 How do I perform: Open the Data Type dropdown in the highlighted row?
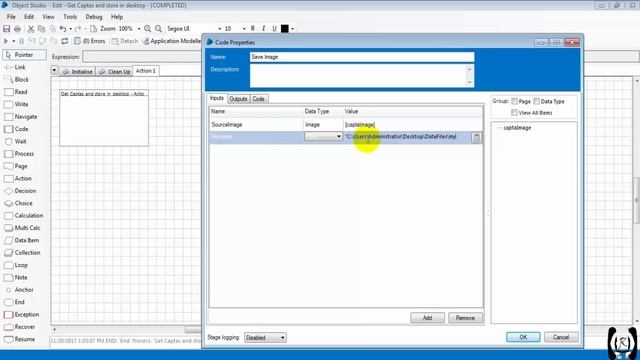tap(323, 136)
